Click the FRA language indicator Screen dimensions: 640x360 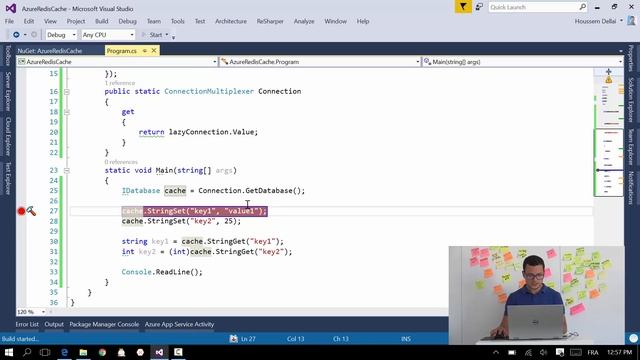point(593,352)
